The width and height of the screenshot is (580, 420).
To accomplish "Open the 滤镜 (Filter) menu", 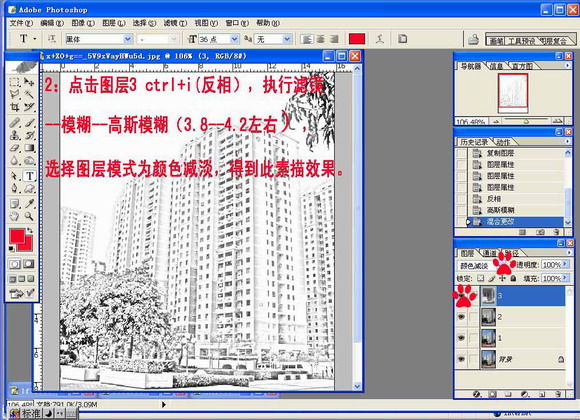I will click(x=175, y=23).
